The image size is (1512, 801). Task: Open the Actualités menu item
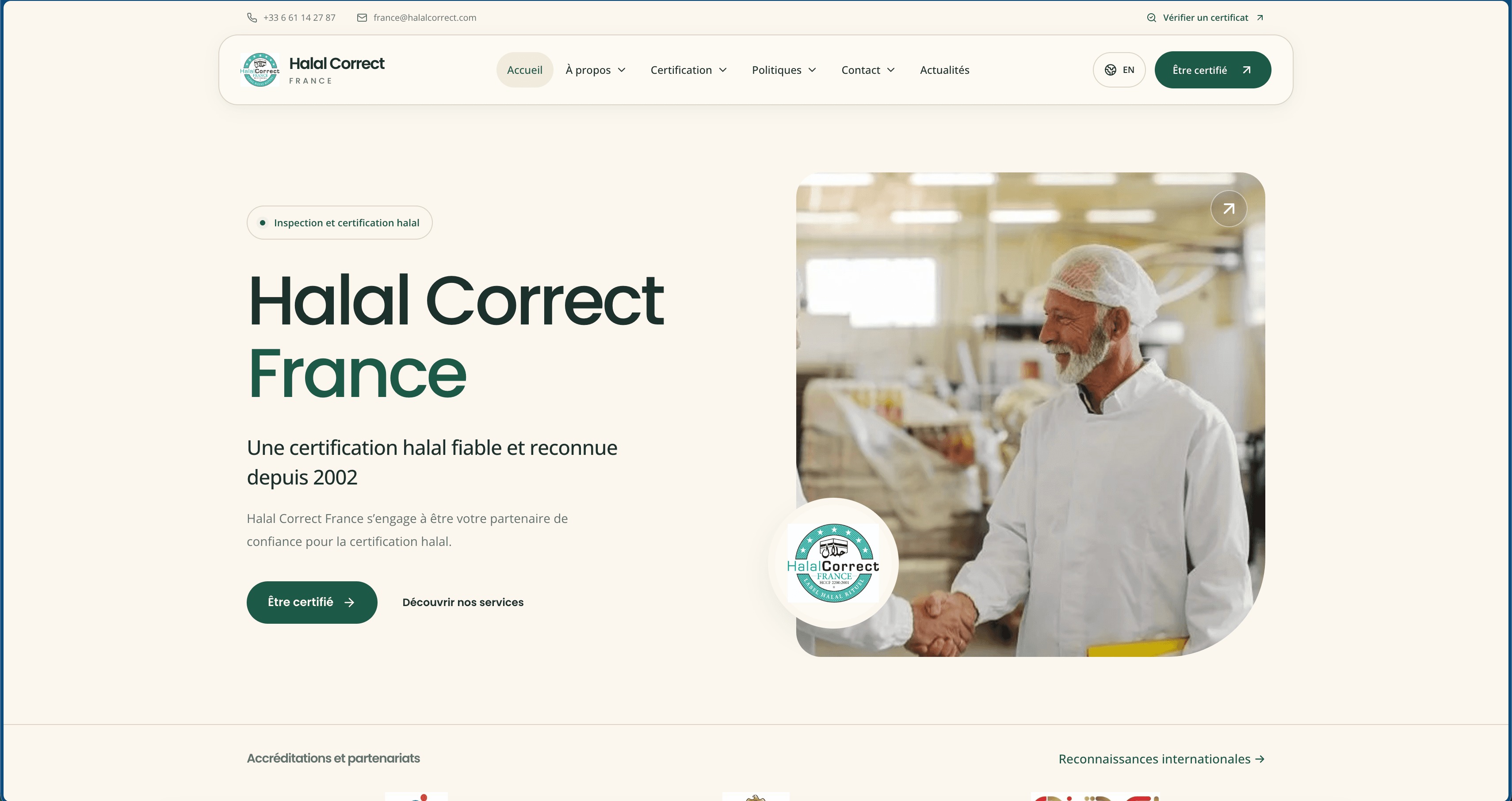(x=944, y=70)
